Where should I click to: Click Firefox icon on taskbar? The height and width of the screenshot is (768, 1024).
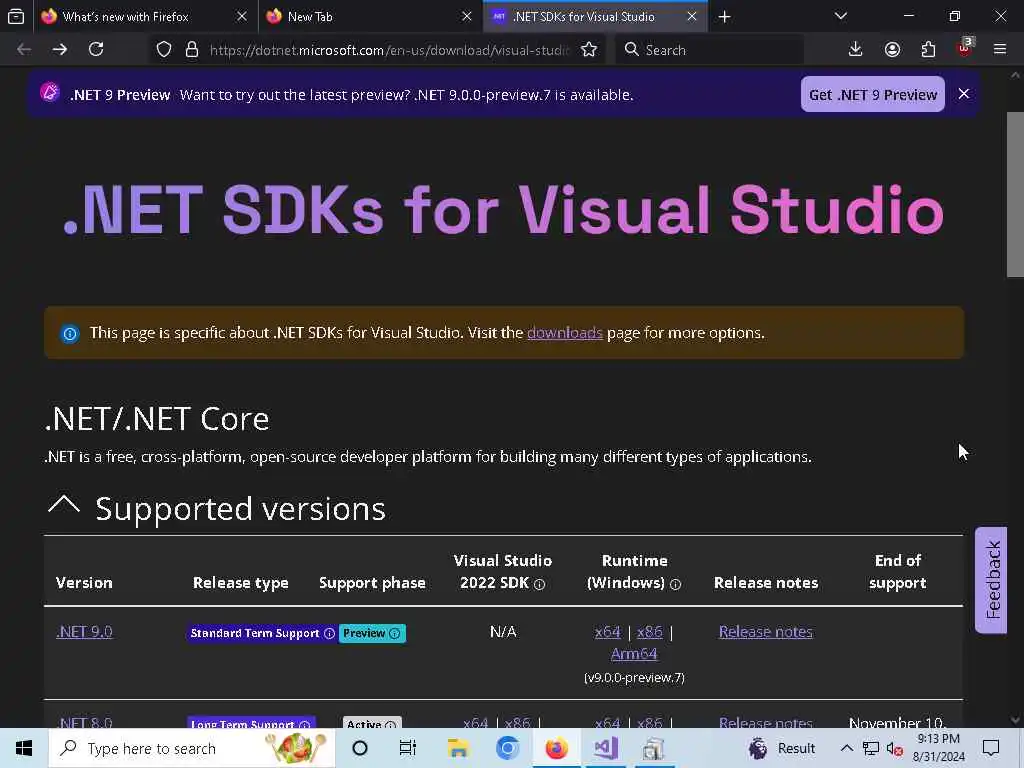coord(556,748)
